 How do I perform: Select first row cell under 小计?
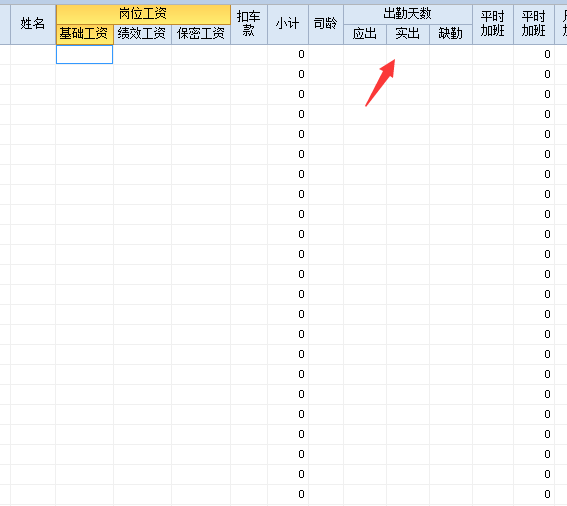[x=288, y=55]
